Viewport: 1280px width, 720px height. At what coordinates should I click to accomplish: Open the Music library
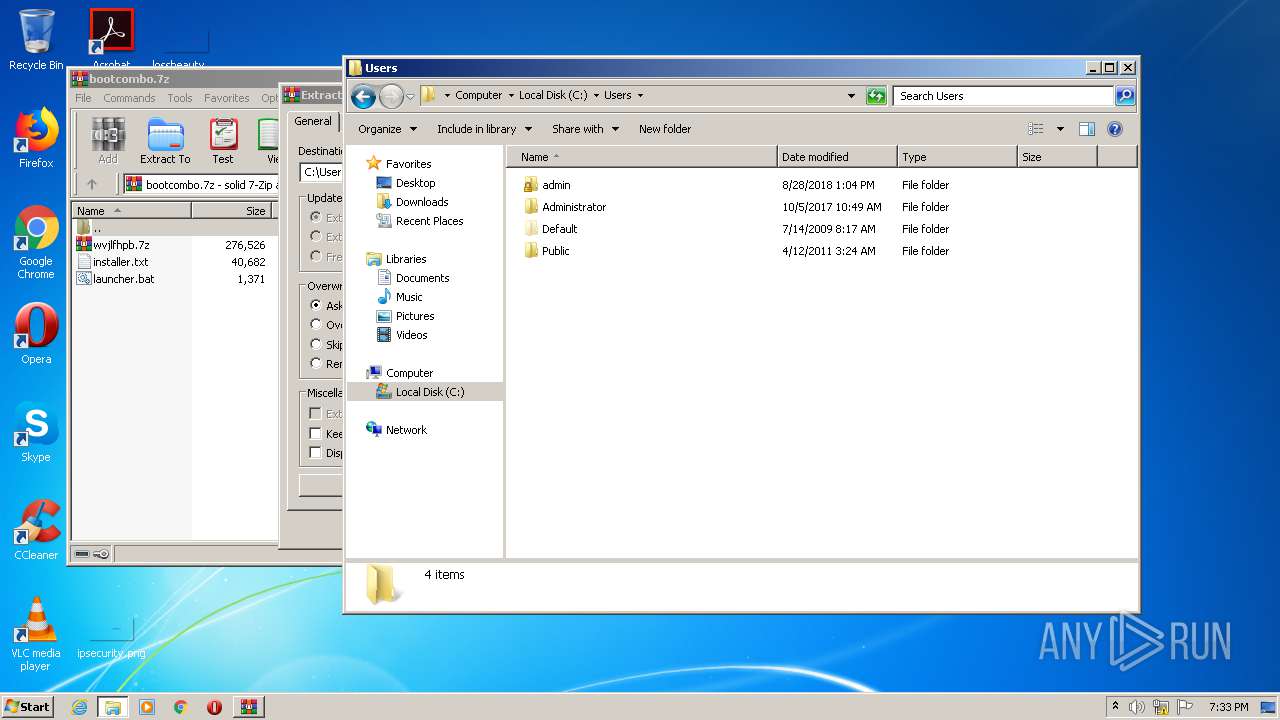[x=409, y=297]
